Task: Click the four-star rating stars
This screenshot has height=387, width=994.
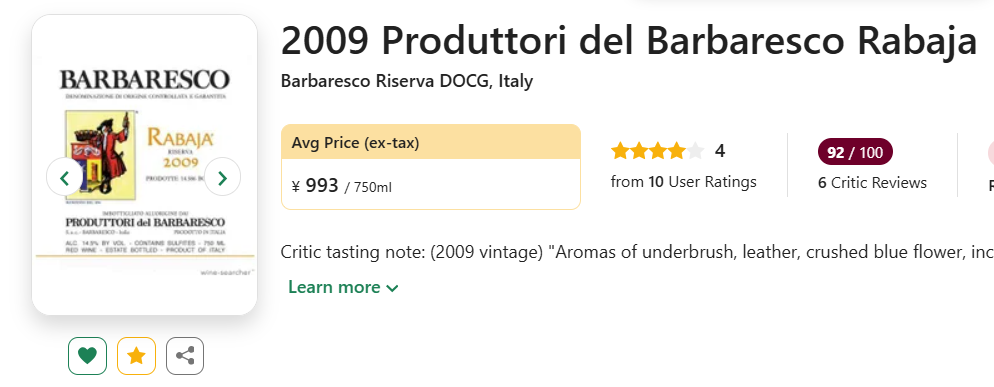Action: 657,151
